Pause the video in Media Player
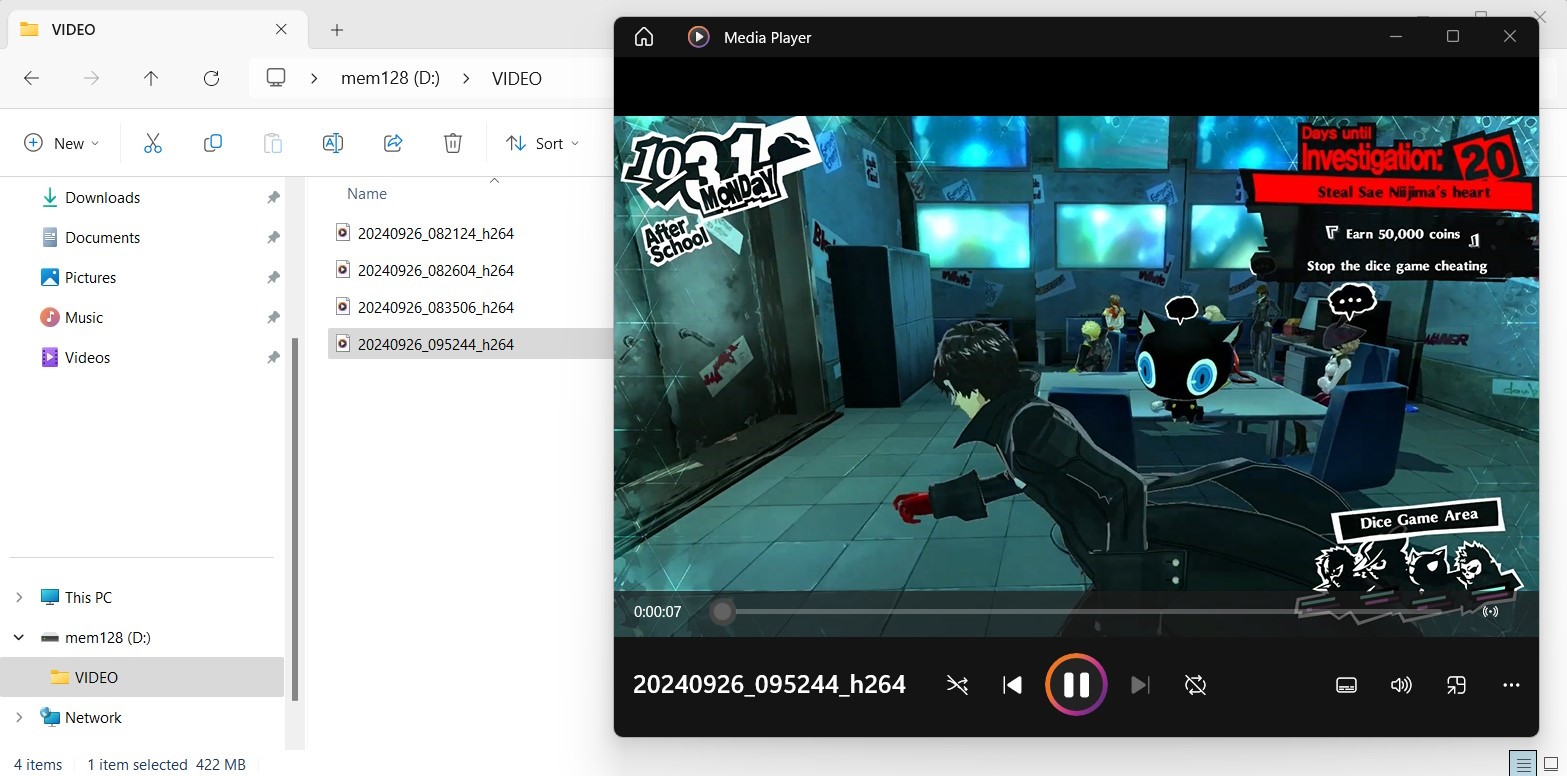Image resolution: width=1567 pixels, height=776 pixels. click(1075, 685)
